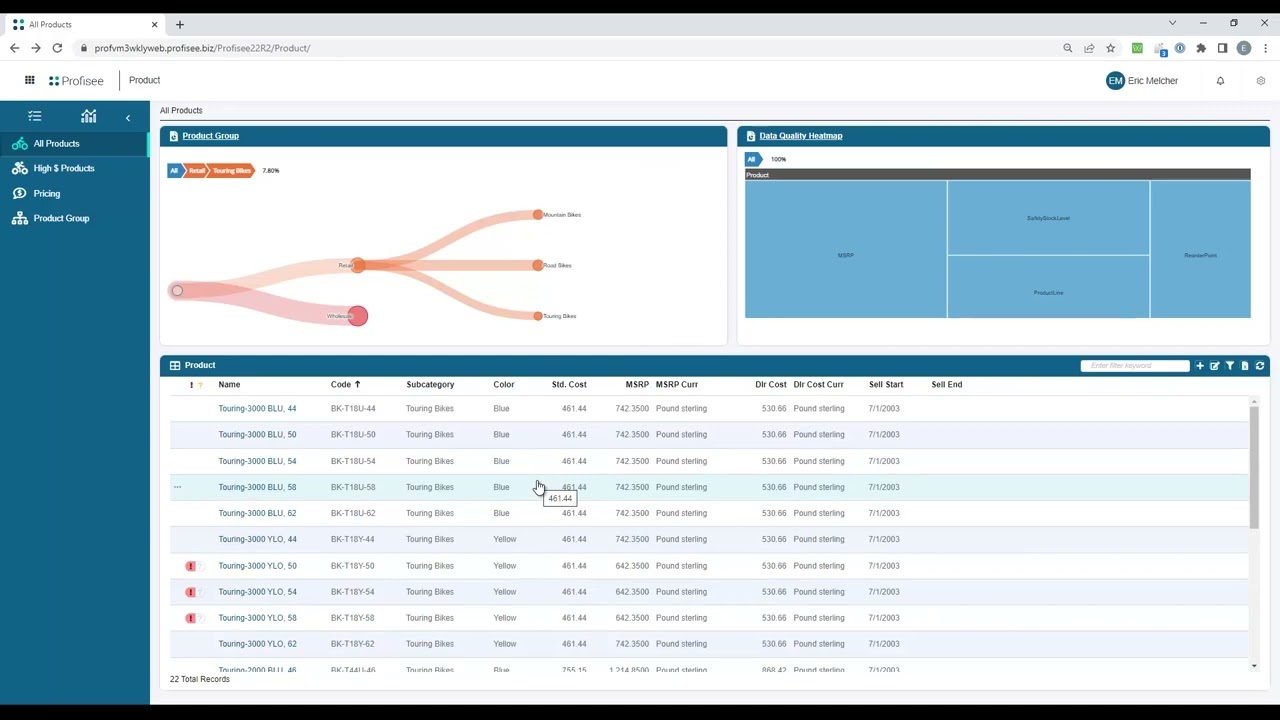
Task: Sort by the Sell End column header
Action: point(947,385)
